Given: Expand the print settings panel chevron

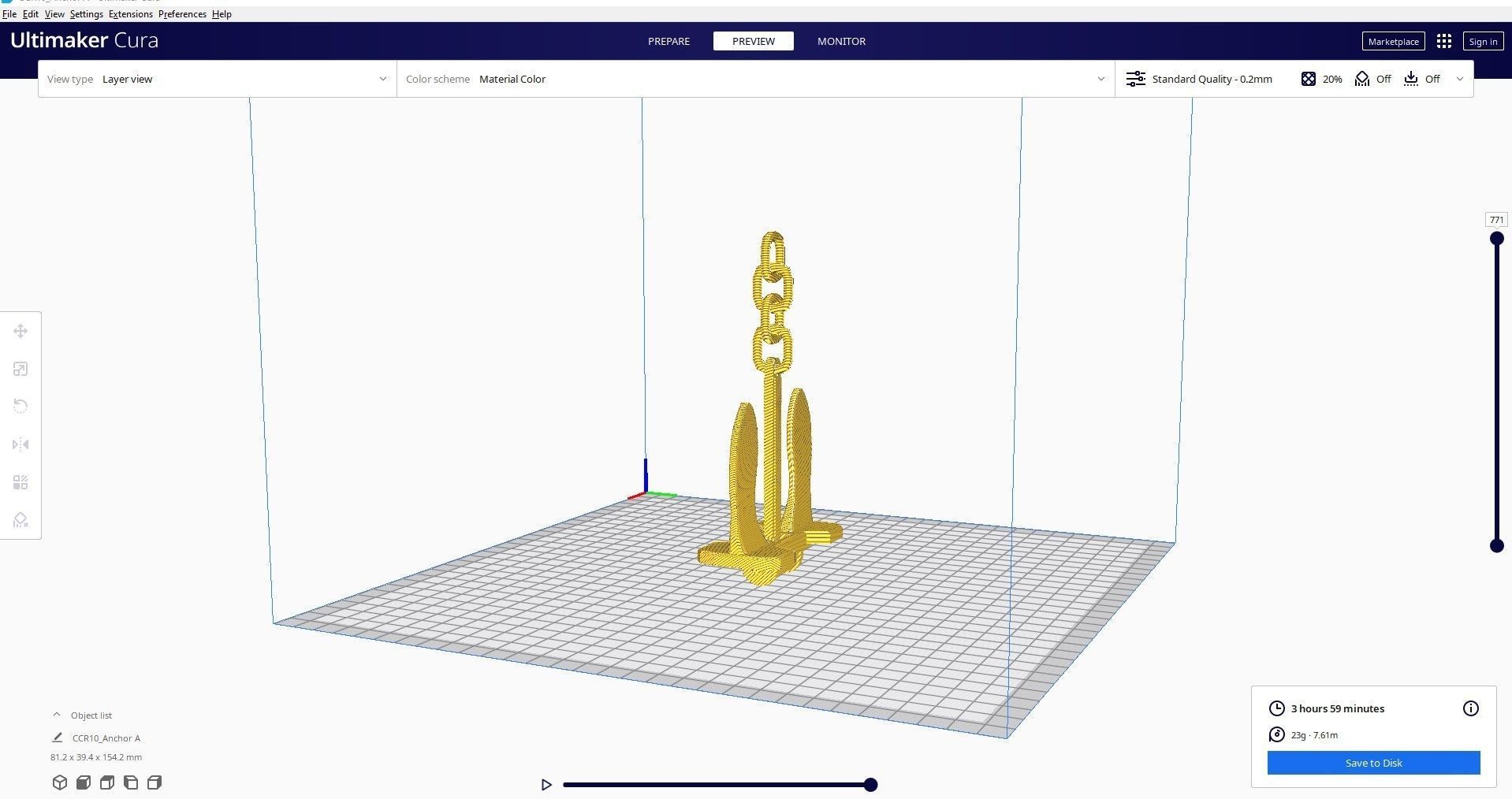Looking at the screenshot, I should tap(1460, 79).
